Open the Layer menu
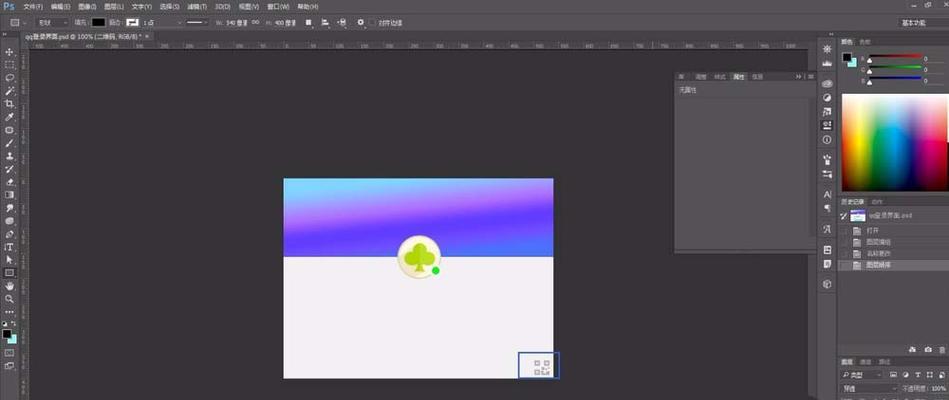Screen dimensions: 949x400 coord(113,7)
